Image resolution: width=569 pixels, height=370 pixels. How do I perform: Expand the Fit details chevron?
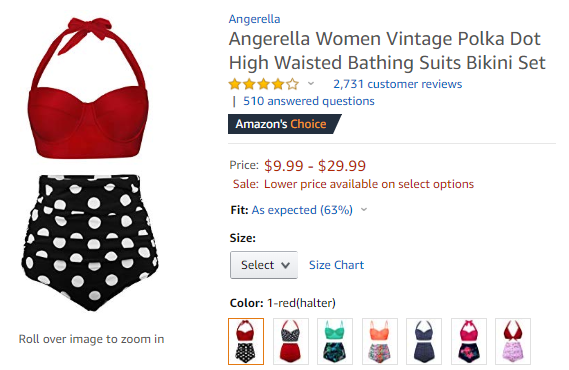point(364,209)
